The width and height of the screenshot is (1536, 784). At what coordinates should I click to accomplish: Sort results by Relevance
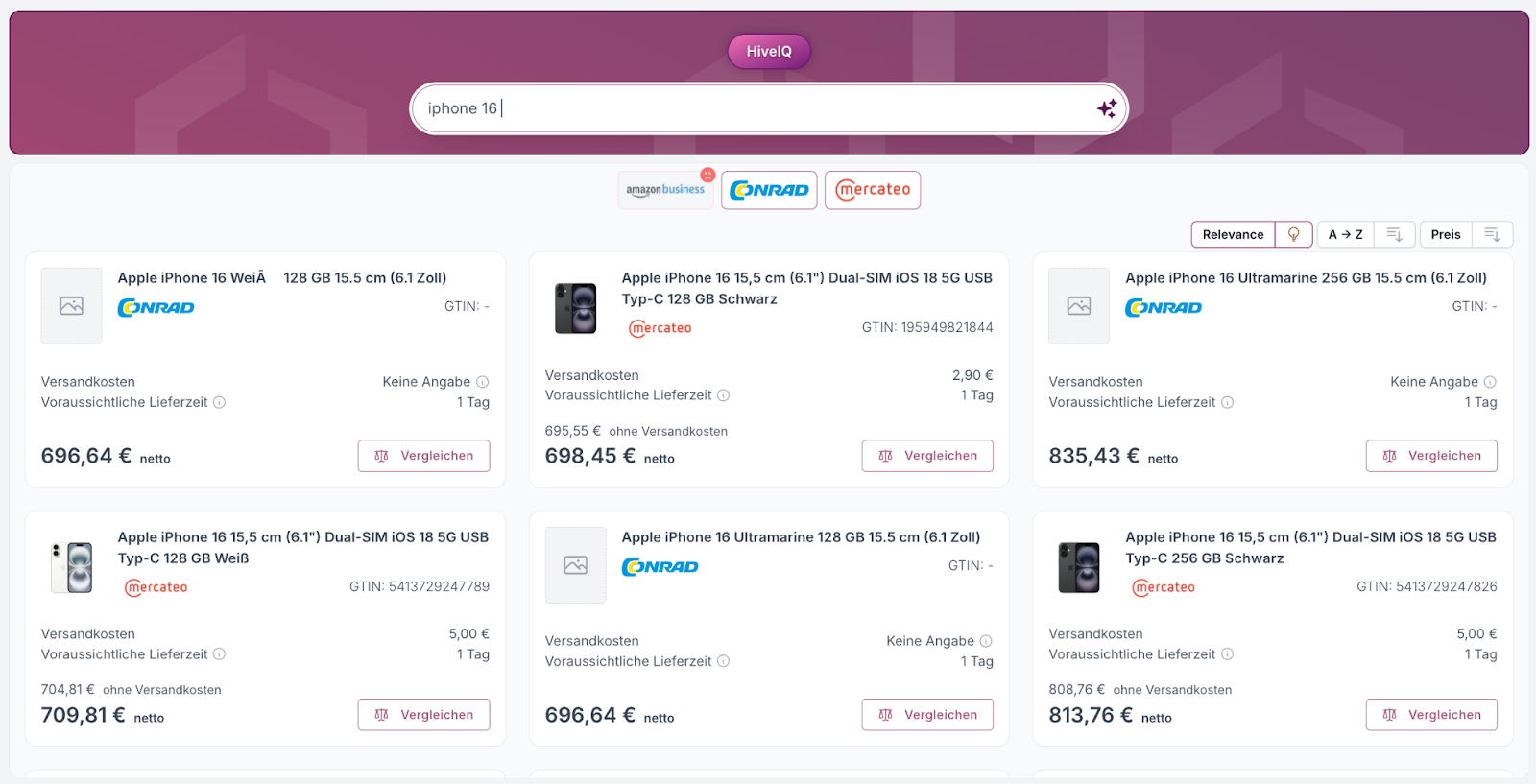[1233, 234]
